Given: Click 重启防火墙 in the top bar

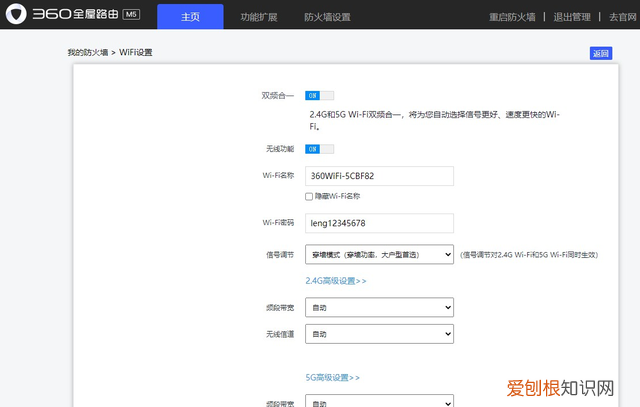Looking at the screenshot, I should coord(512,17).
